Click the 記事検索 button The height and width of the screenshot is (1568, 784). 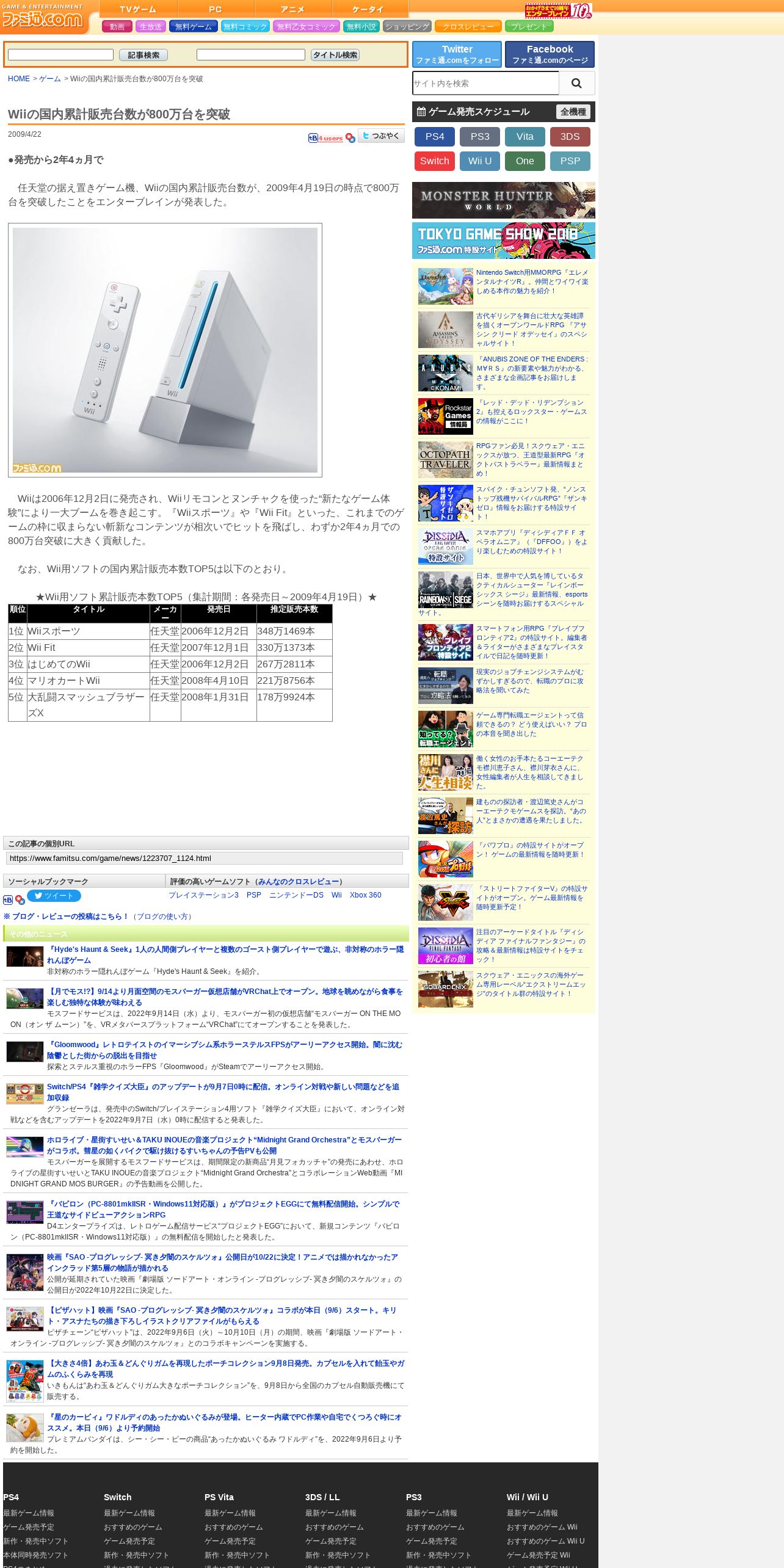pyautogui.click(x=143, y=55)
